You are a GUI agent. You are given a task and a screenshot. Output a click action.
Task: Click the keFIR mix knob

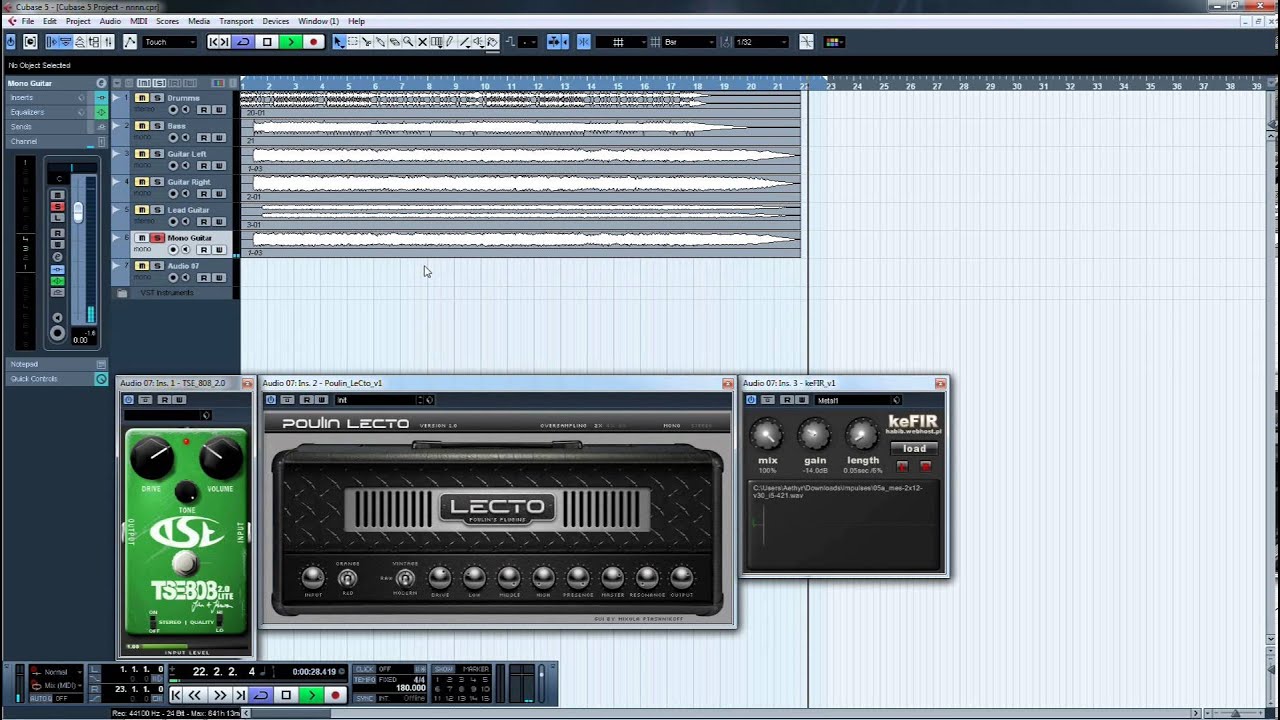(x=767, y=435)
